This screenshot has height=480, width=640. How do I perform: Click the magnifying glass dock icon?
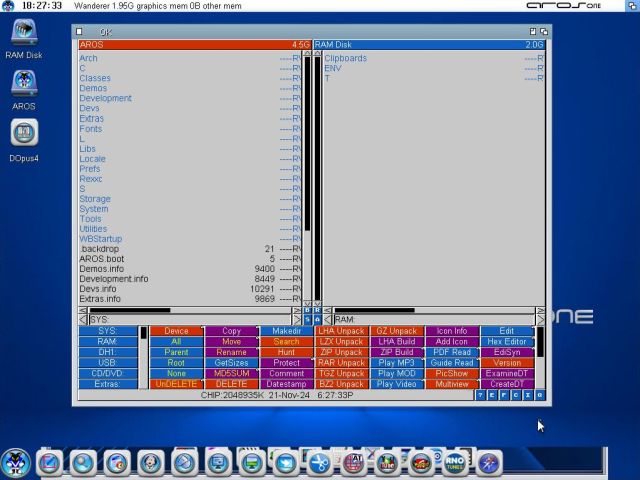(x=83, y=463)
